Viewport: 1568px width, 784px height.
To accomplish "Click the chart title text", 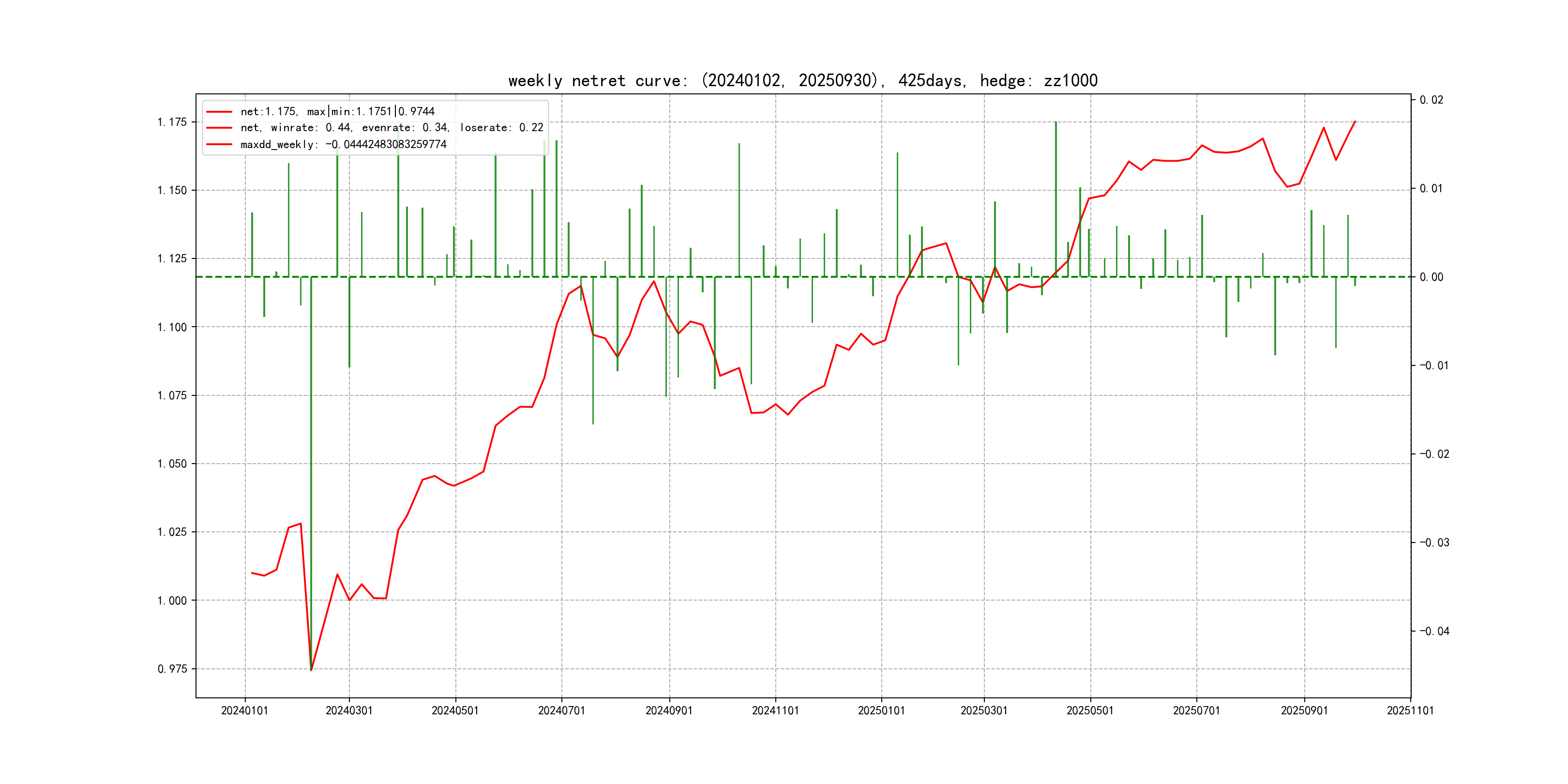I will (802, 81).
